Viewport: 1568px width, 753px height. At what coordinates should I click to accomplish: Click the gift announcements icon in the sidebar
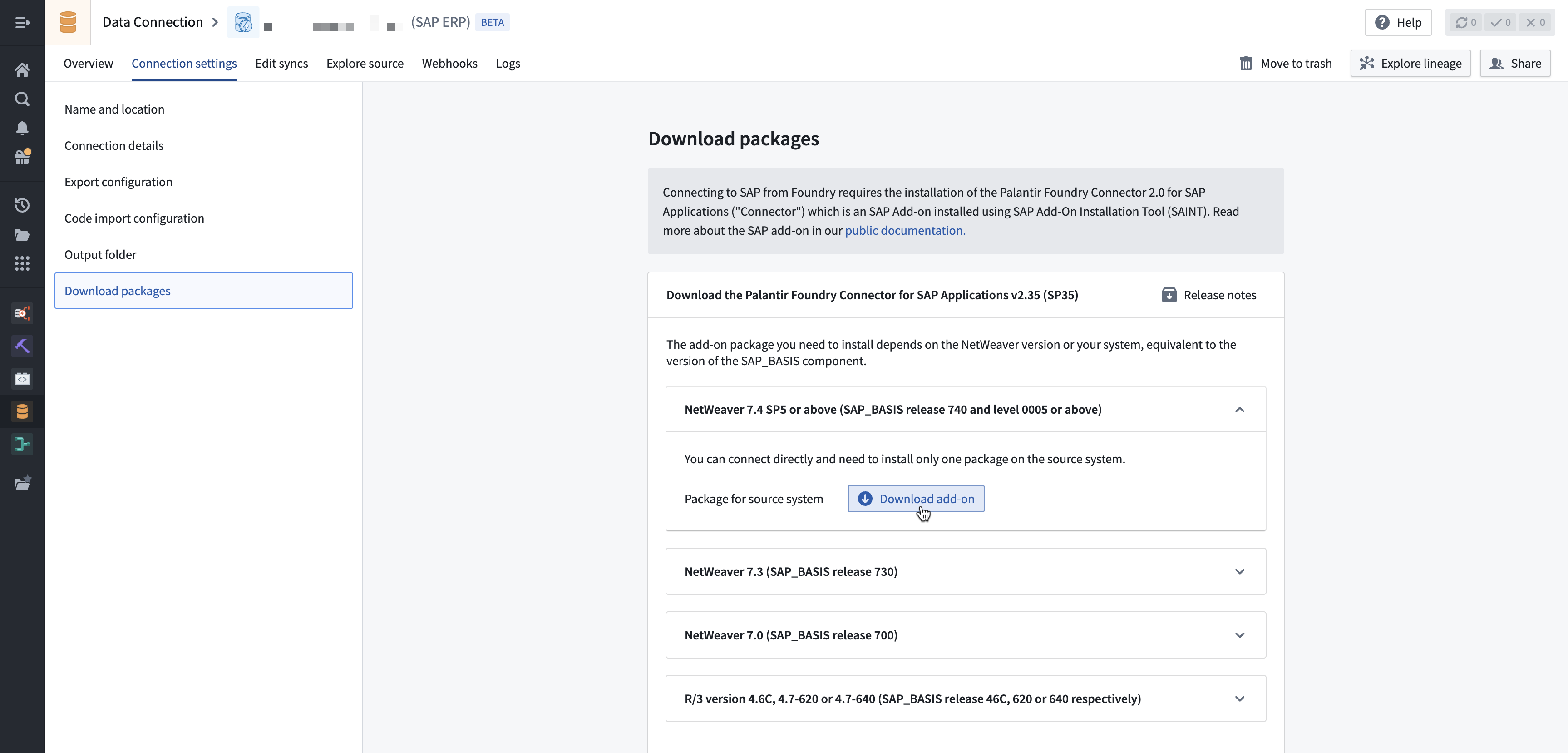coord(22,157)
